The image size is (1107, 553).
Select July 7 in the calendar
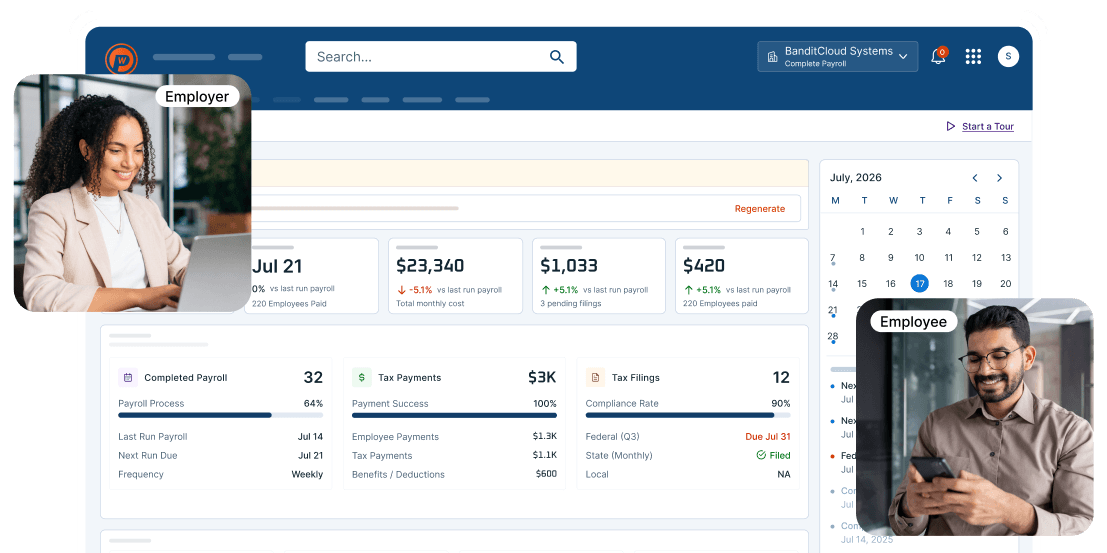833,258
